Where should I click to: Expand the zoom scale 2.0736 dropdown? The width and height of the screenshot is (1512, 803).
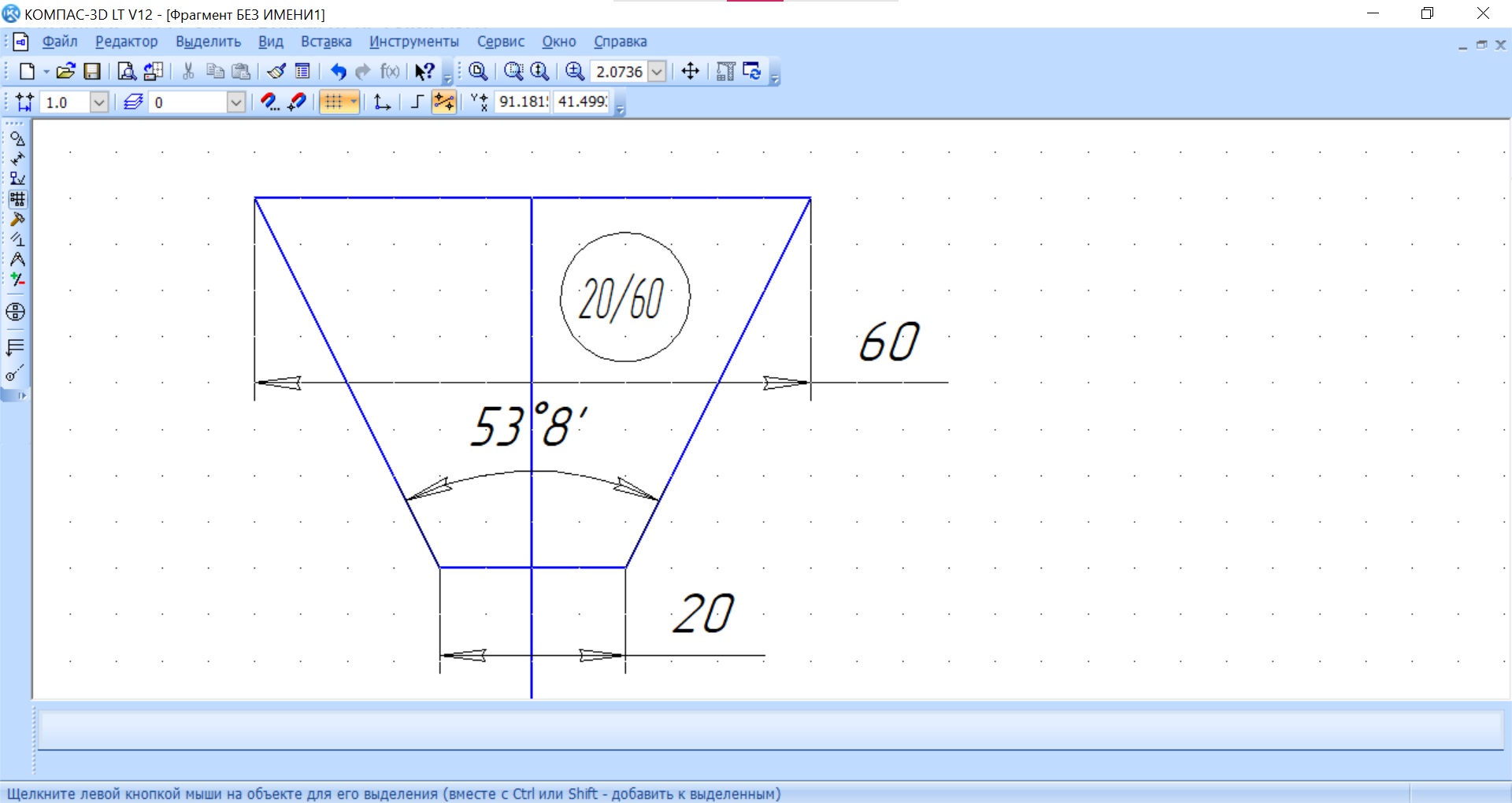click(x=657, y=72)
